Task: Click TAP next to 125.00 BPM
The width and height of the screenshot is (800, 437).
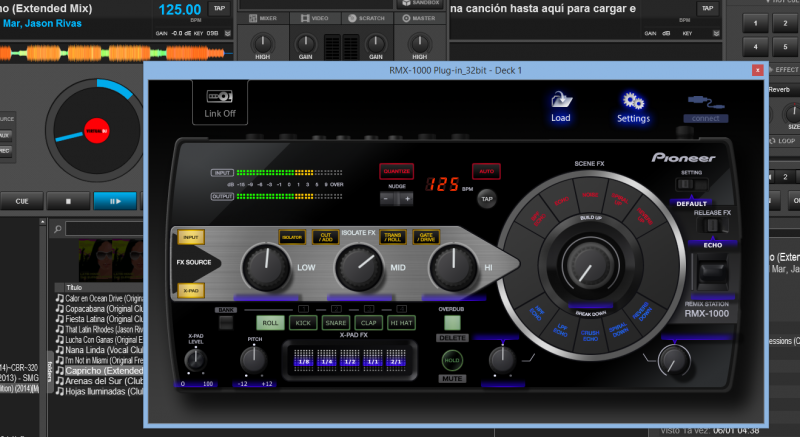Action: (219, 8)
